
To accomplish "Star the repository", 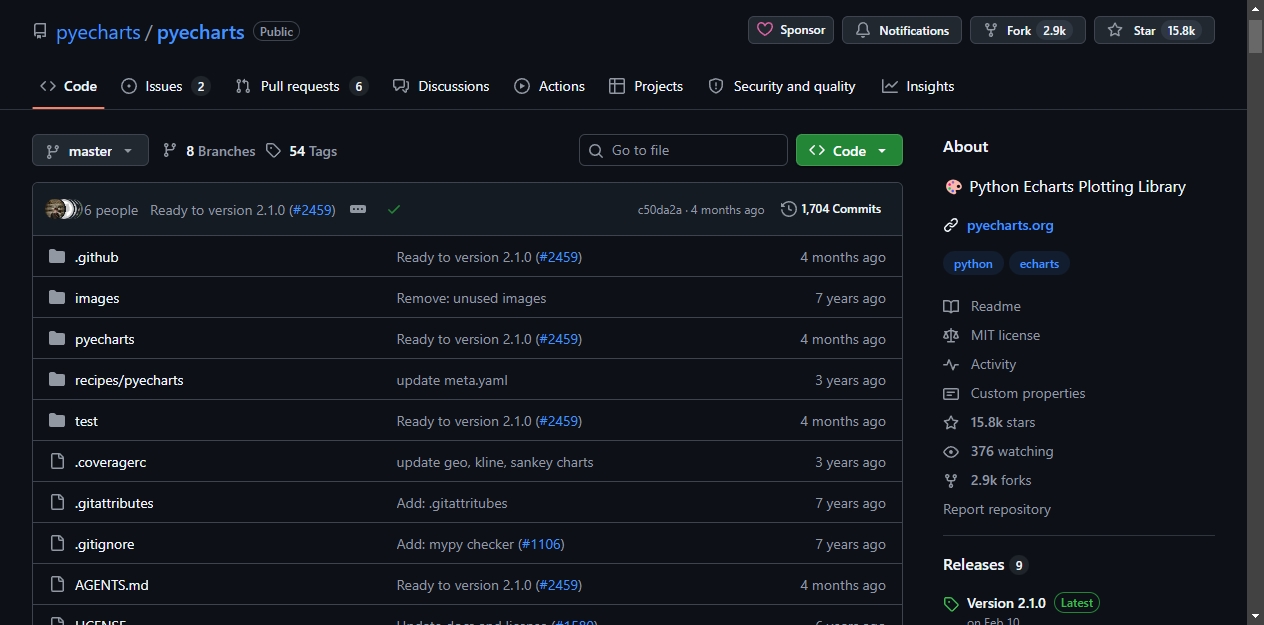I will click(x=1154, y=30).
